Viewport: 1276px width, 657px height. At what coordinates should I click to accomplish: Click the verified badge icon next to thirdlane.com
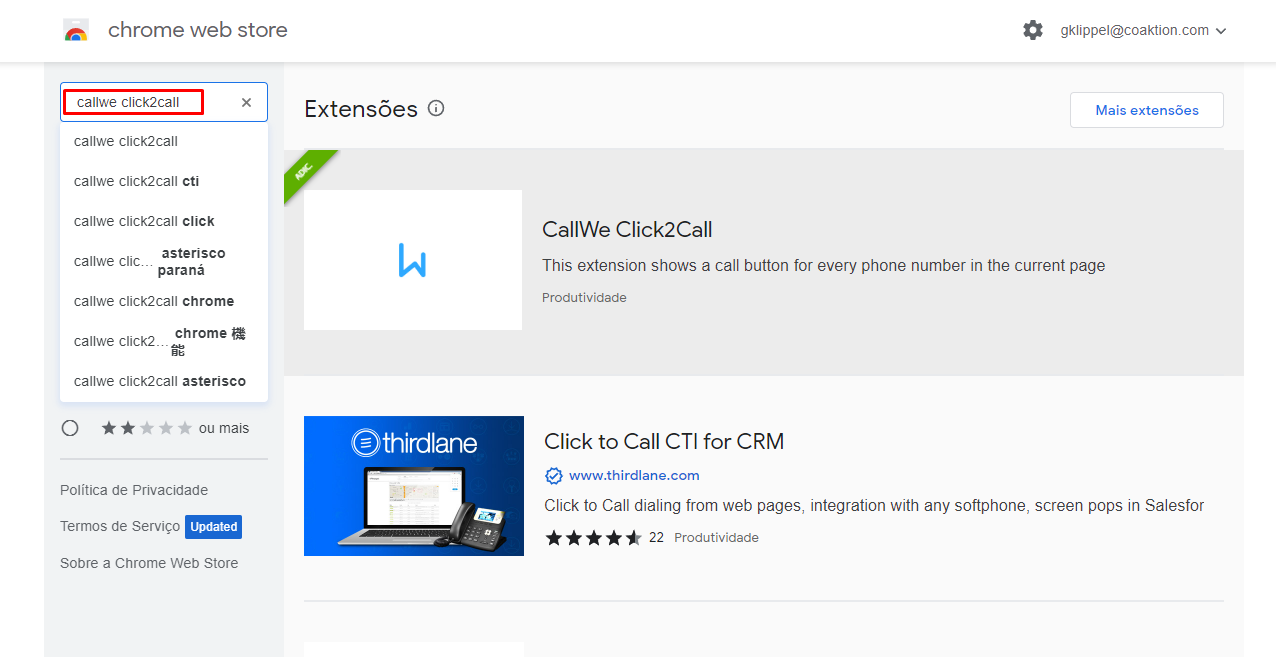[x=553, y=475]
